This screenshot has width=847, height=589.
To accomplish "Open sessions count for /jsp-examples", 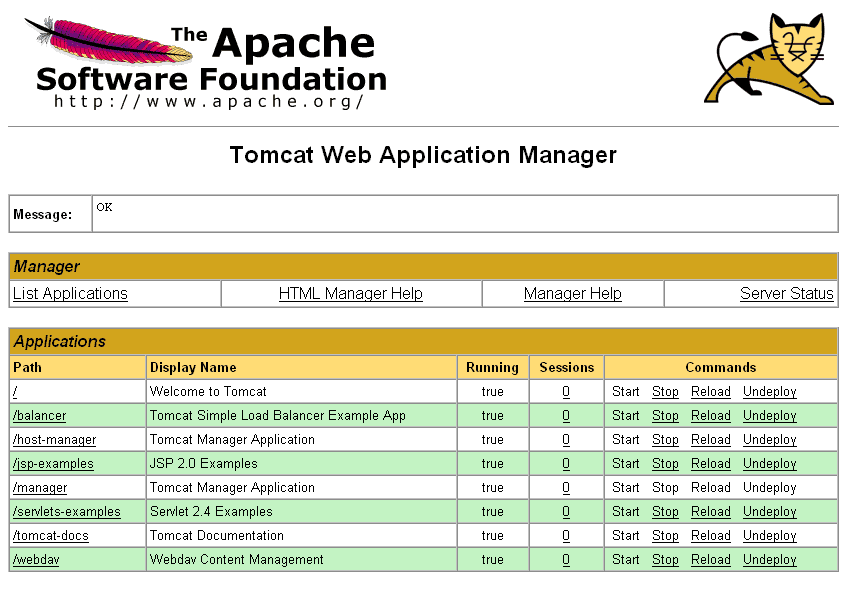I will [566, 464].
